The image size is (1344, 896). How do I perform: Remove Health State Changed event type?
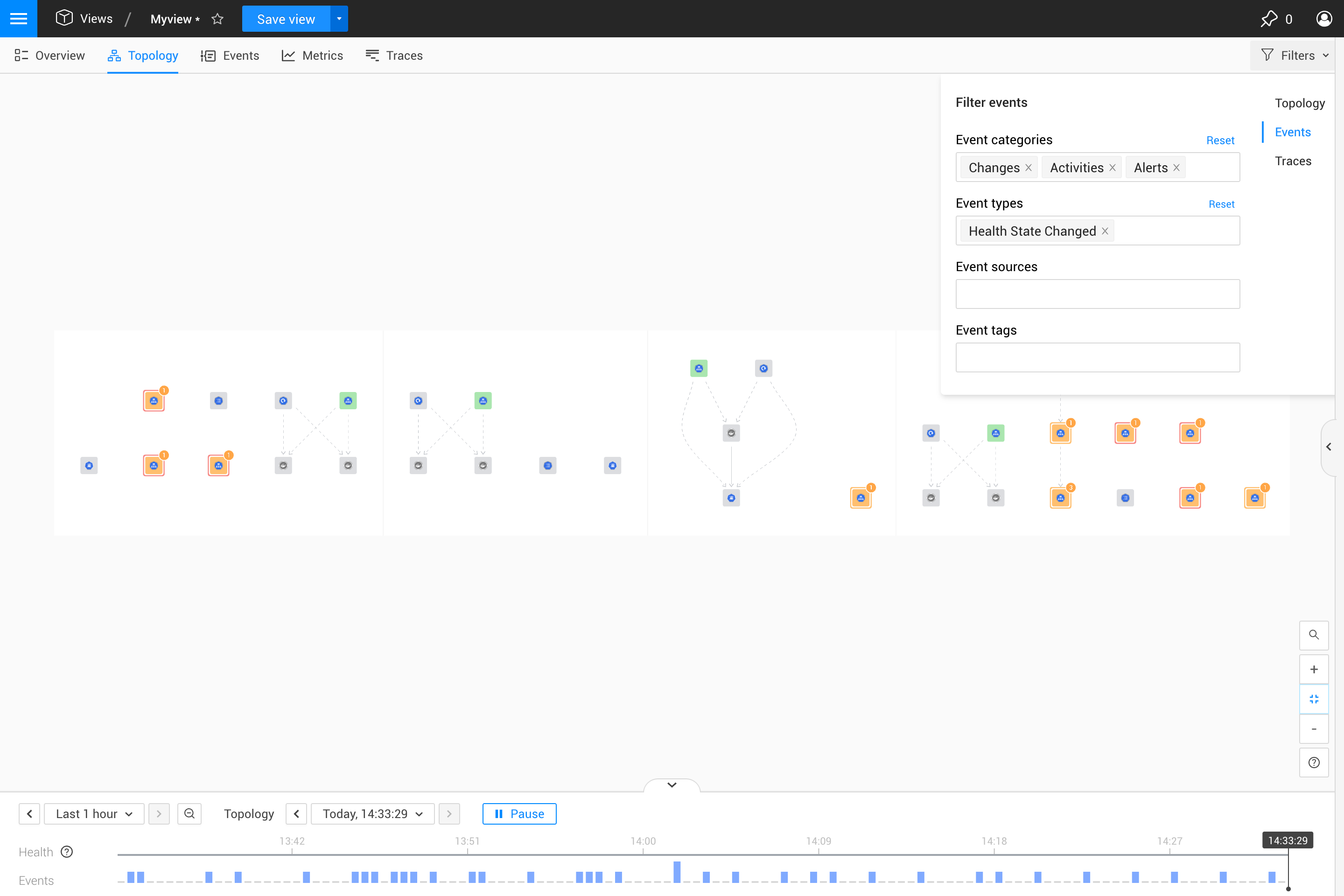point(1105,231)
